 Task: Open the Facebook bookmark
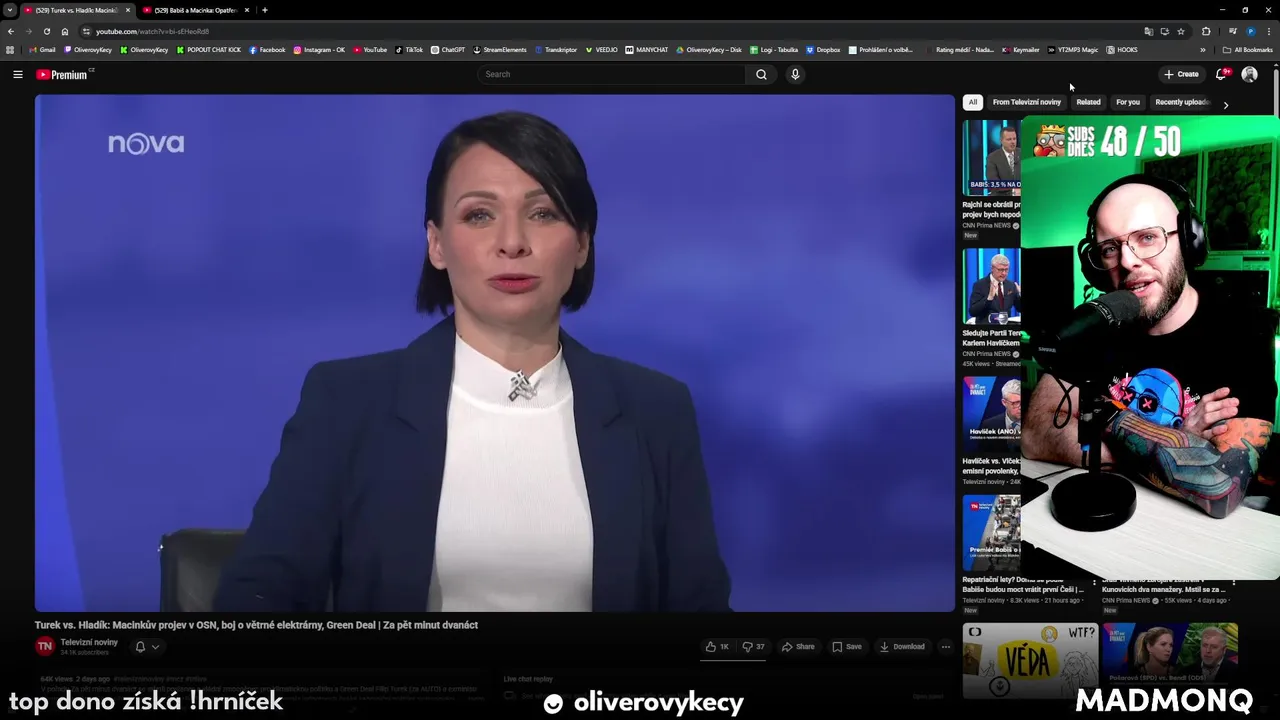coord(267,50)
